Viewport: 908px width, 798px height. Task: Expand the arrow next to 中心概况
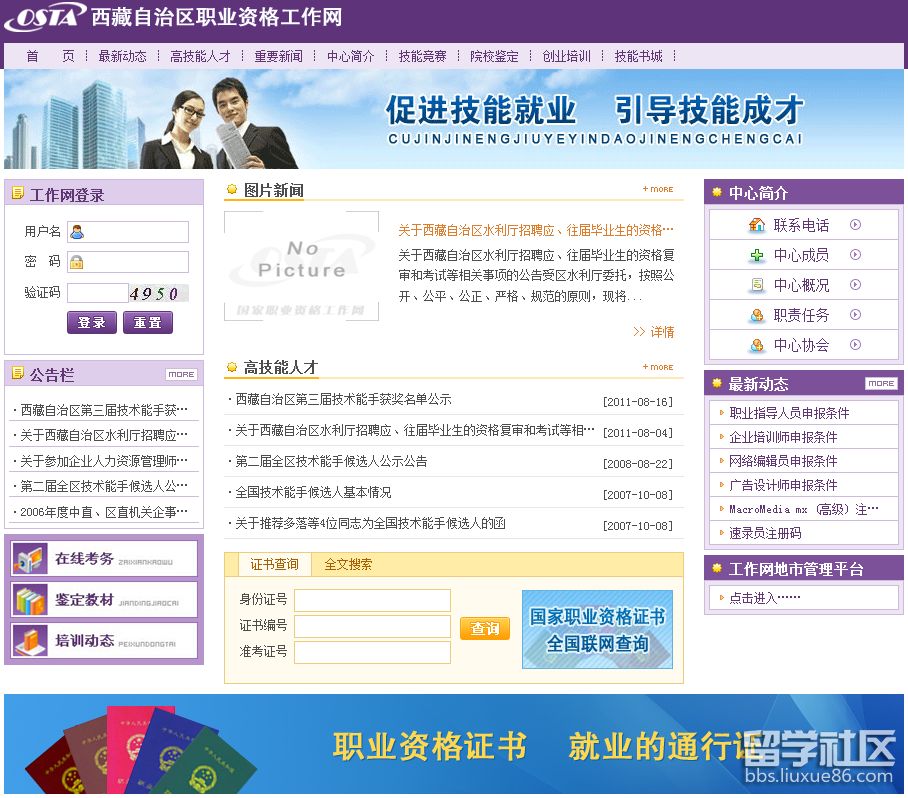856,284
